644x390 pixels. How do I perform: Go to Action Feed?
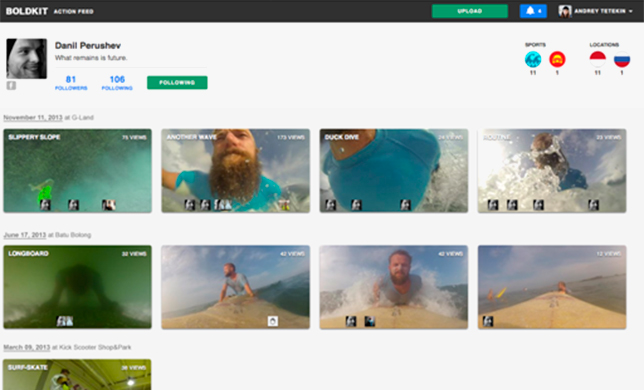(x=74, y=11)
